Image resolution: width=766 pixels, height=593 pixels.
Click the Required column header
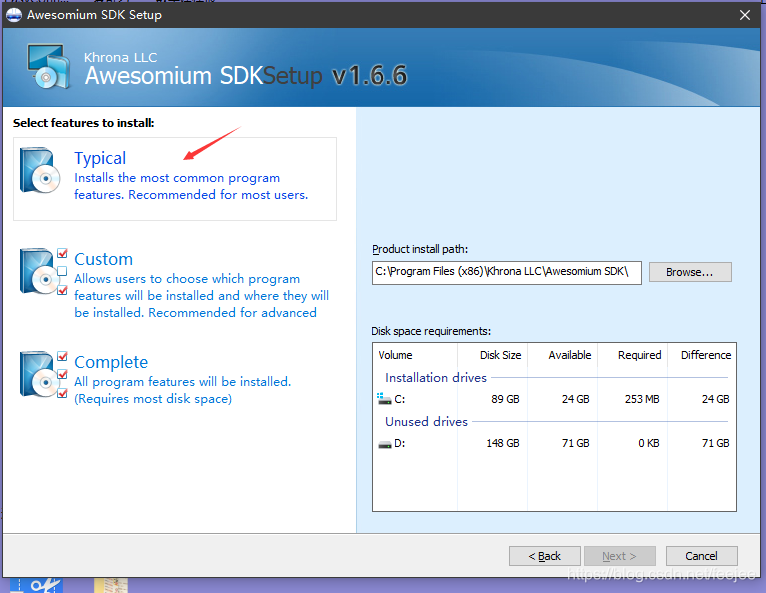633,355
